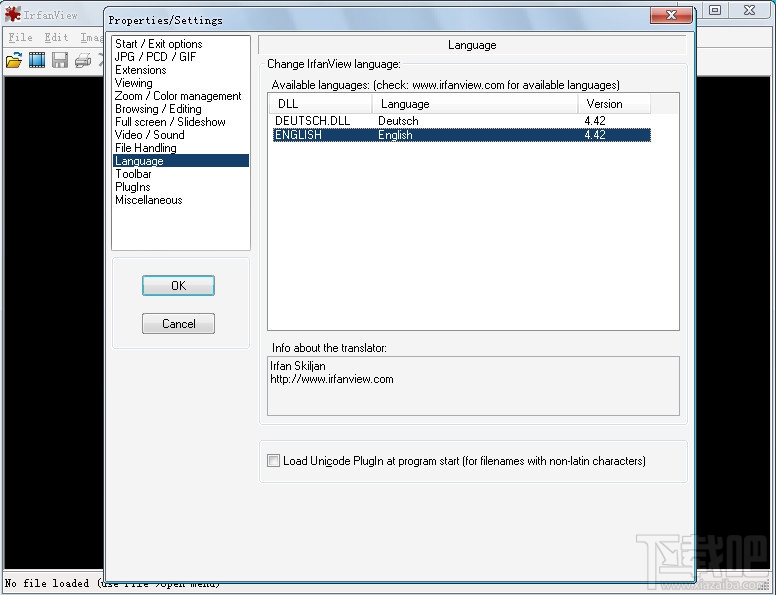
Task: Click the Open folder toolbar icon
Action: (14, 60)
